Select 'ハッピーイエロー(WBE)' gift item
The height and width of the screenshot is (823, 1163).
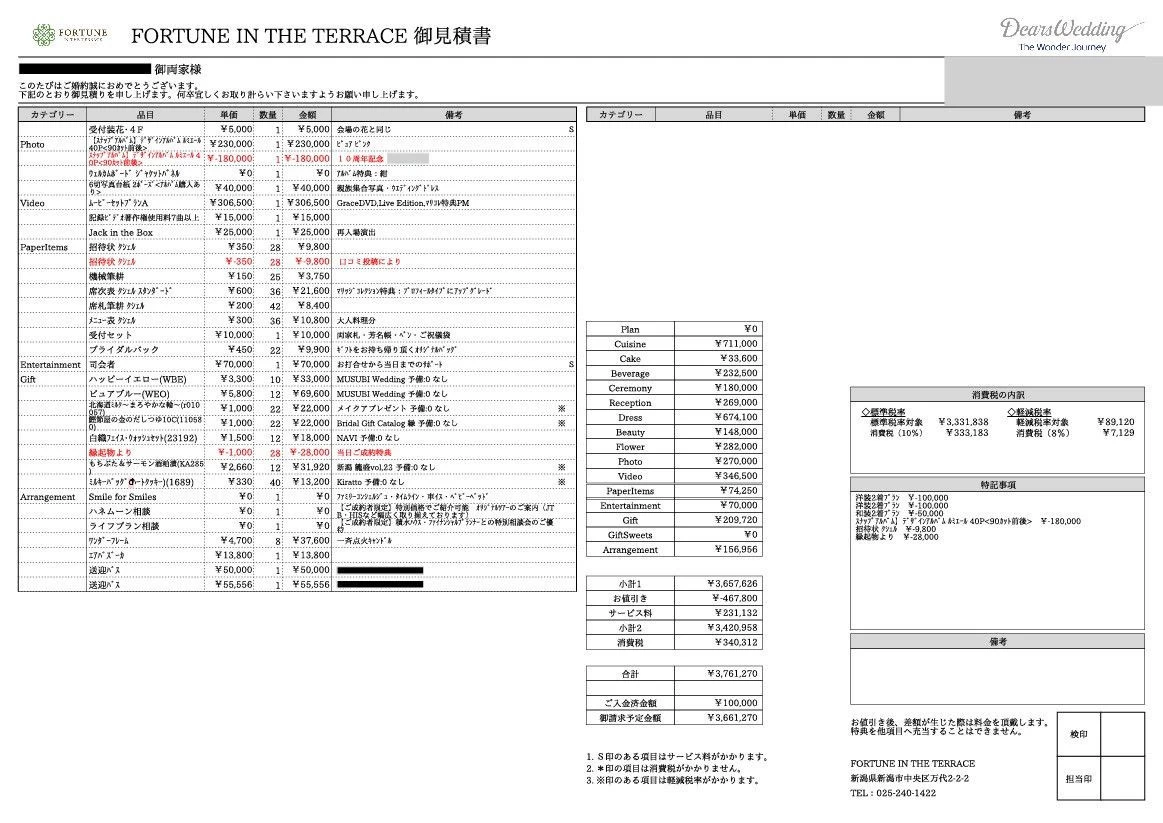pyautogui.click(x=137, y=379)
